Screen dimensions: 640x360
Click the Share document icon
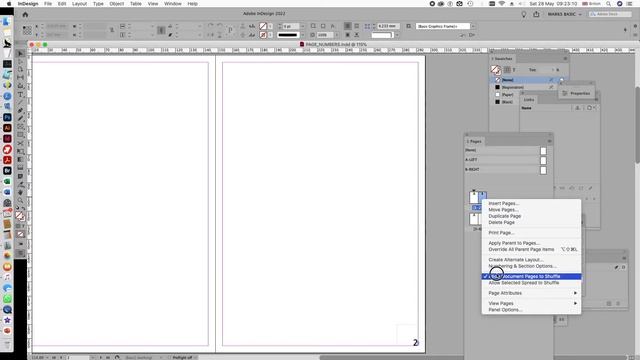click(536, 14)
